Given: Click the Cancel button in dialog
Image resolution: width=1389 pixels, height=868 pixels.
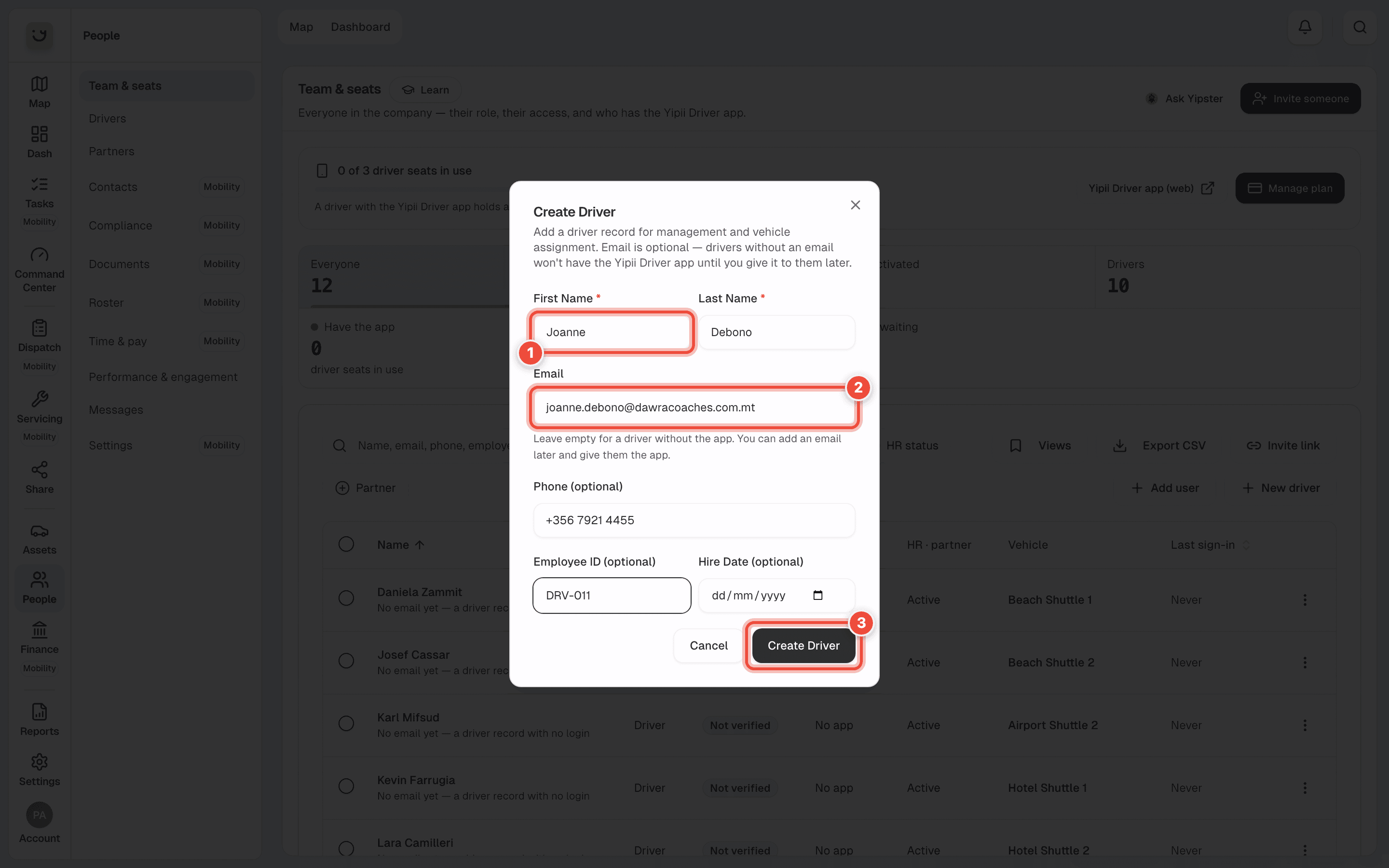Looking at the screenshot, I should [x=708, y=645].
